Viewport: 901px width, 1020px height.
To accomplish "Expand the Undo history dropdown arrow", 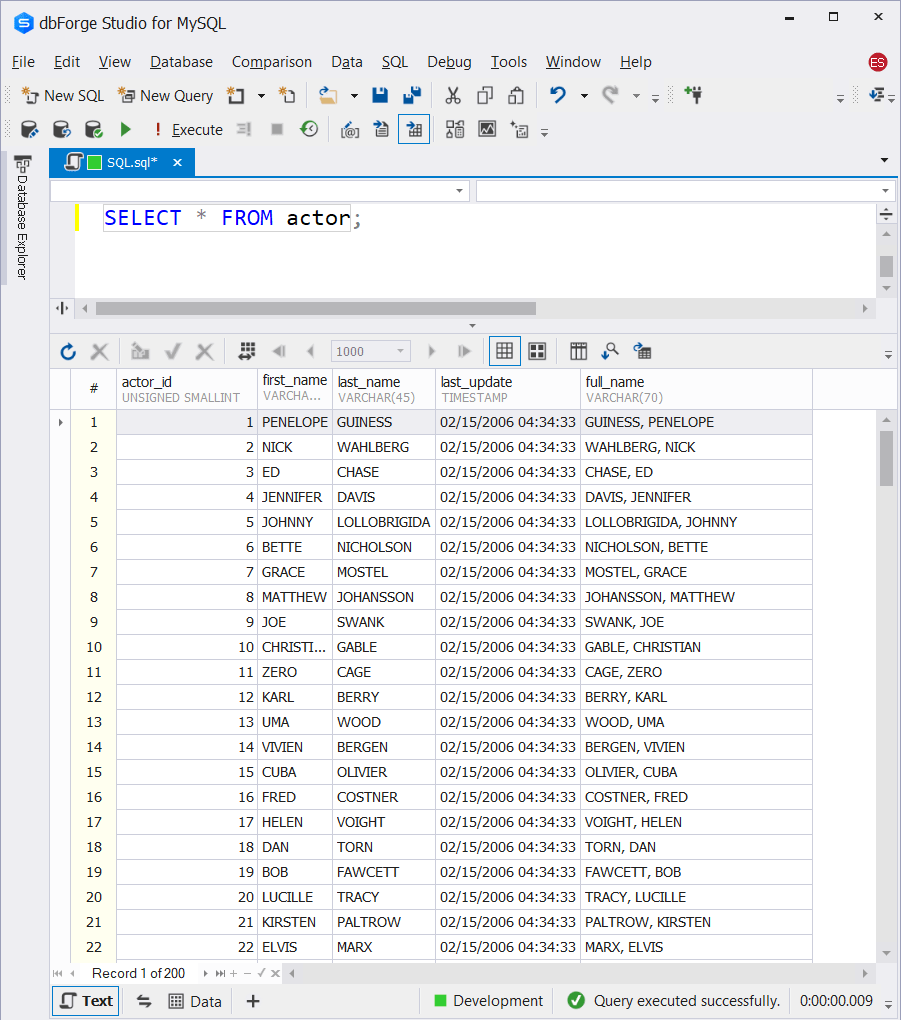I will (584, 96).
